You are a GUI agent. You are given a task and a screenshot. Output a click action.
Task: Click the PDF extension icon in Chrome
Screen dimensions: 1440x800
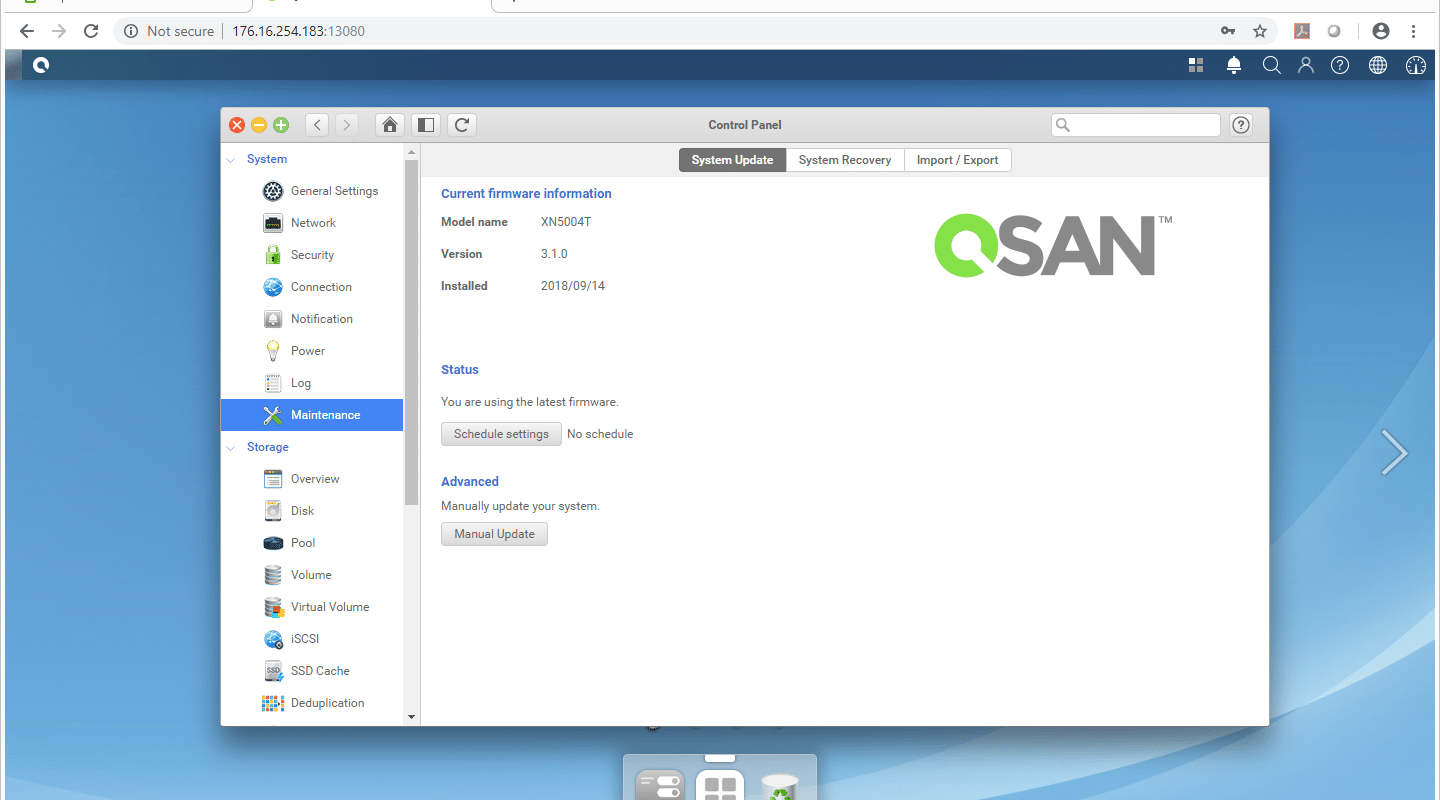coord(1302,31)
